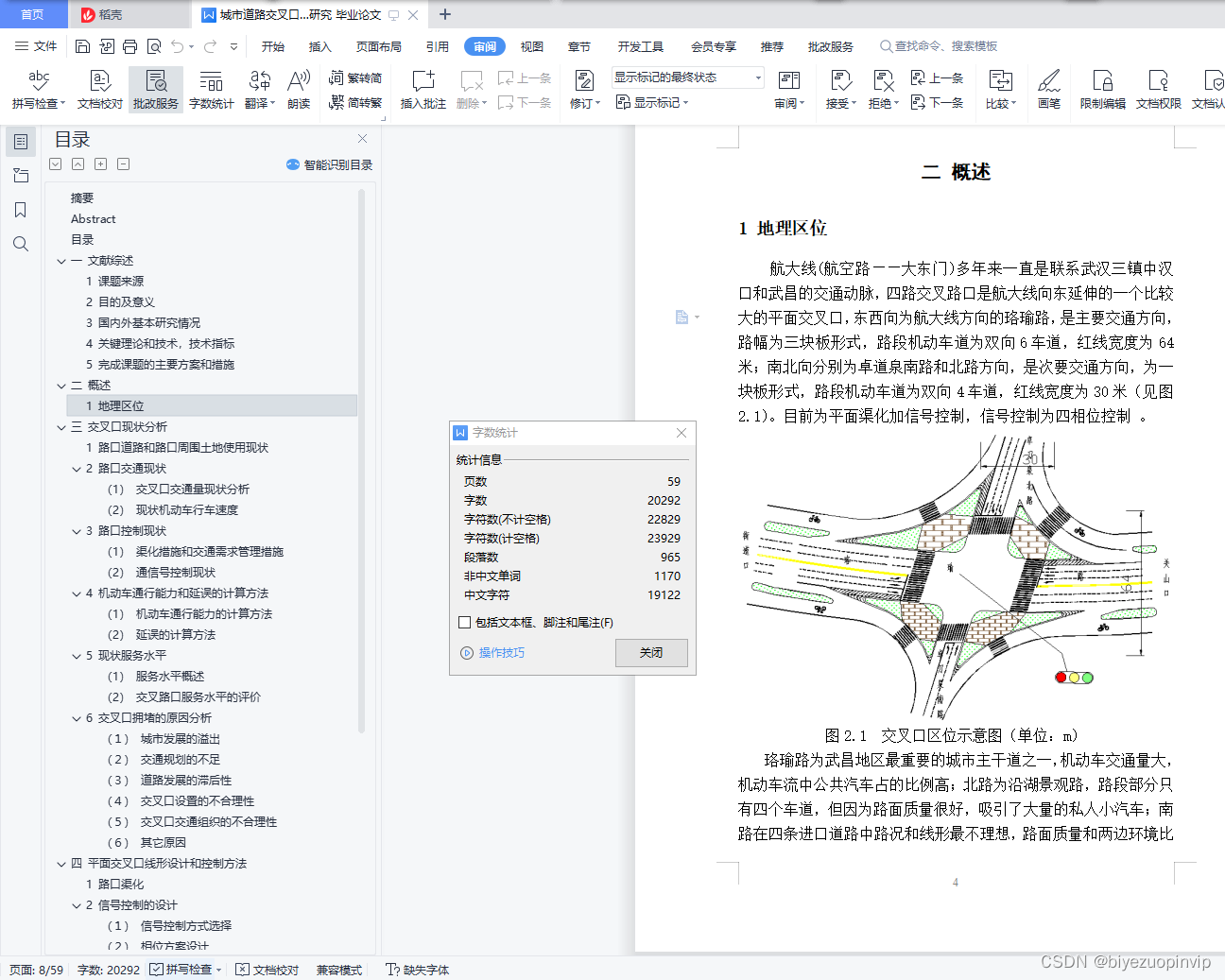Image resolution: width=1225 pixels, height=980 pixels.
Task: Collapse the 2 路口交通现状 node
Action: tap(77, 469)
